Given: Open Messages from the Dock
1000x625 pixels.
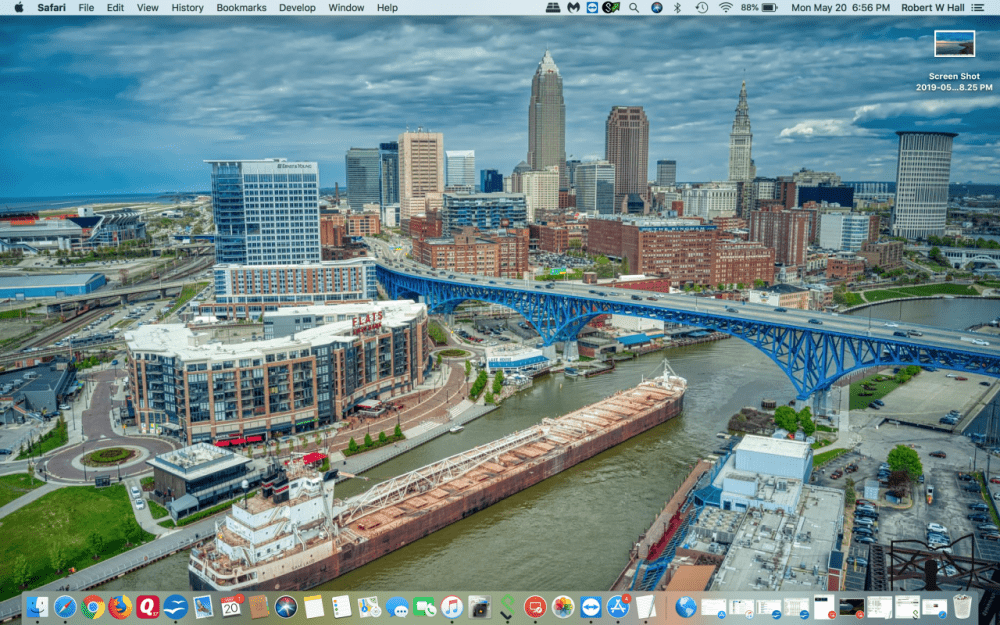Looking at the screenshot, I should click(x=395, y=607).
